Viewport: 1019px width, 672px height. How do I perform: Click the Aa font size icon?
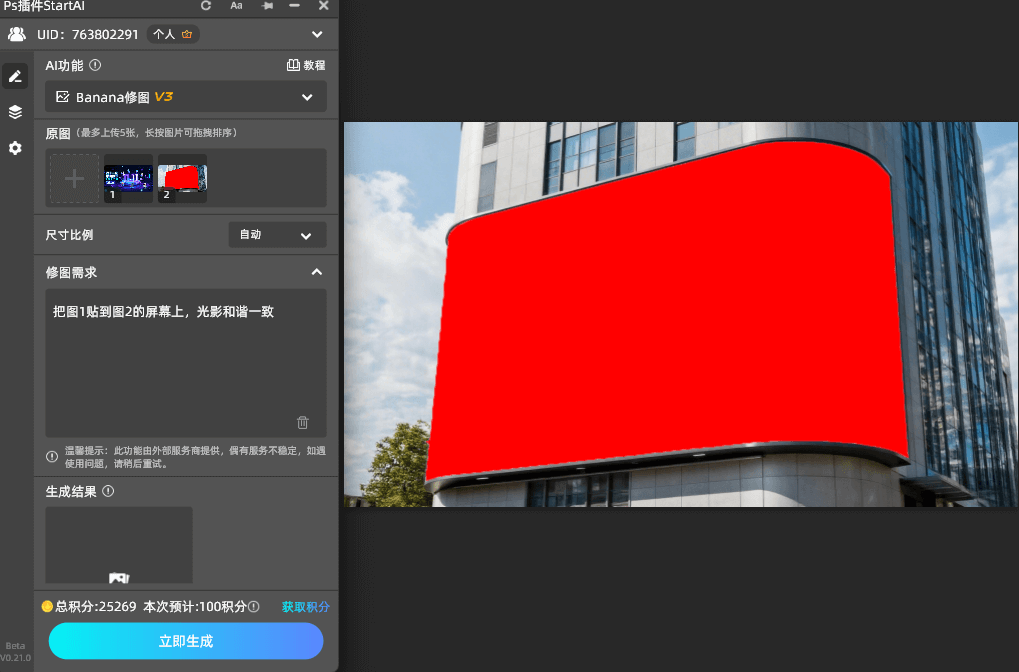point(236,6)
